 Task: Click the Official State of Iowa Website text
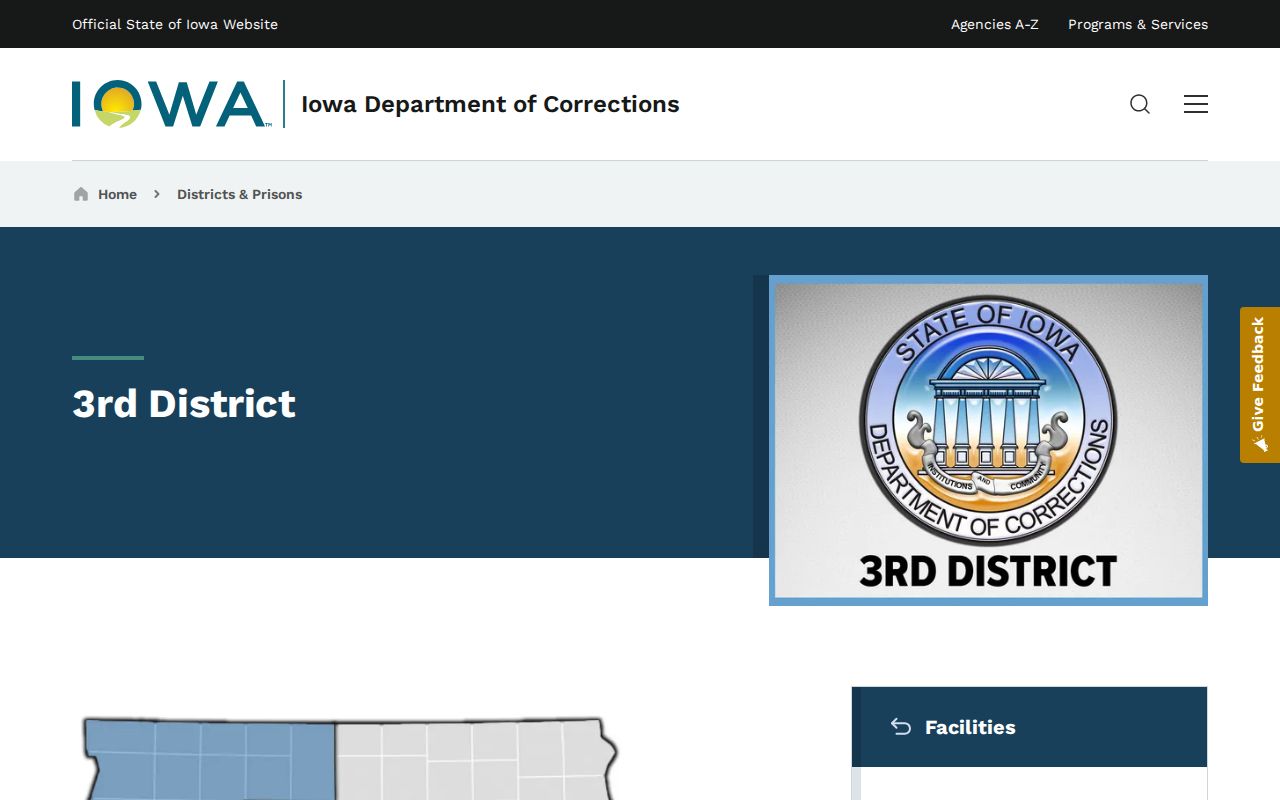[x=175, y=24]
